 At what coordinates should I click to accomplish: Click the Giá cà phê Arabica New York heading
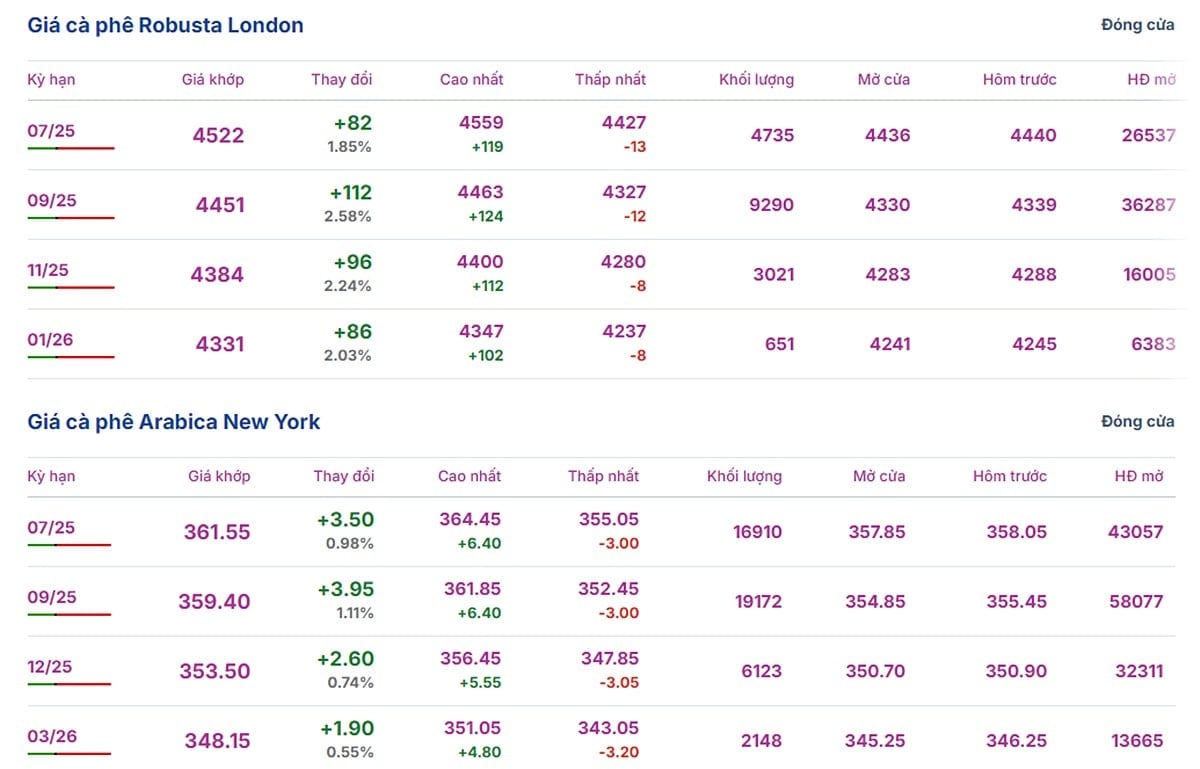[x=174, y=422]
